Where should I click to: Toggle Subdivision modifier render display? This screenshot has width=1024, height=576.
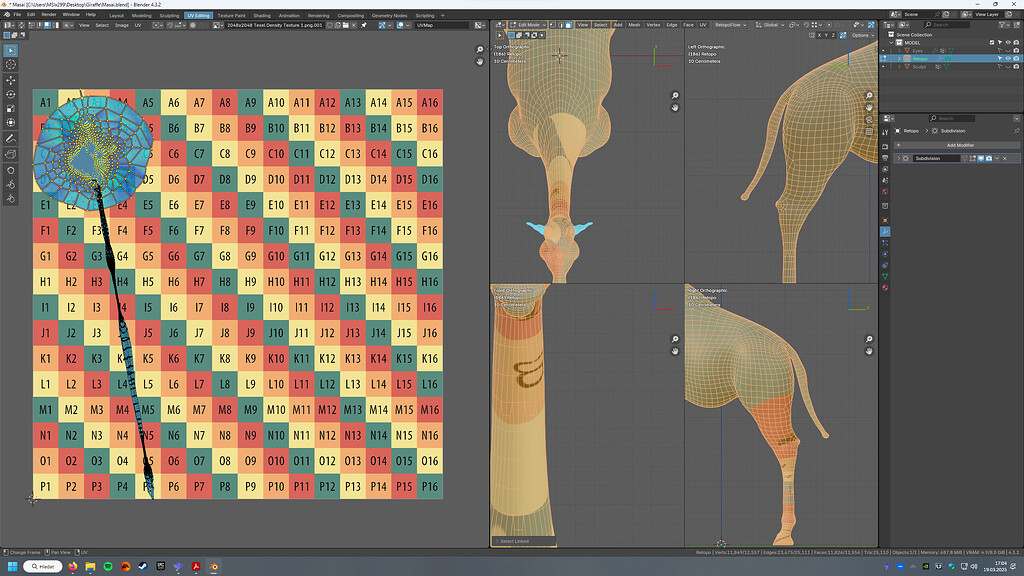989,158
